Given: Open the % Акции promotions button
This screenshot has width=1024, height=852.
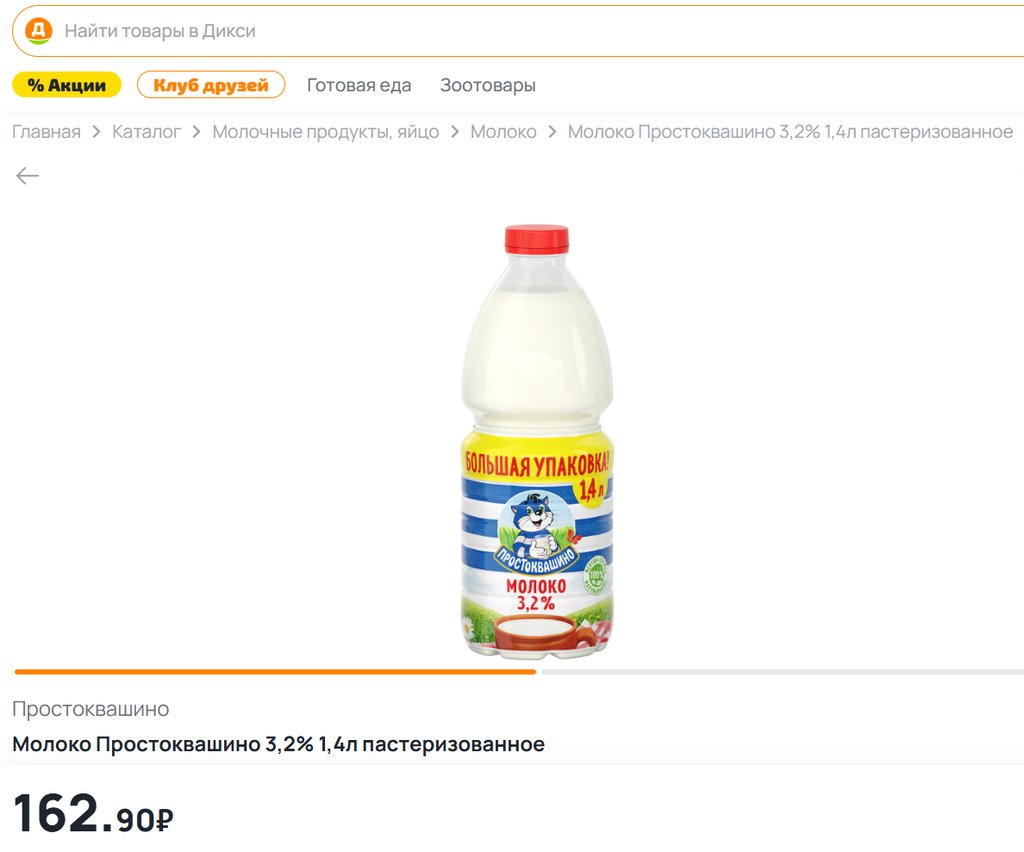Looking at the screenshot, I should pyautogui.click(x=67, y=85).
